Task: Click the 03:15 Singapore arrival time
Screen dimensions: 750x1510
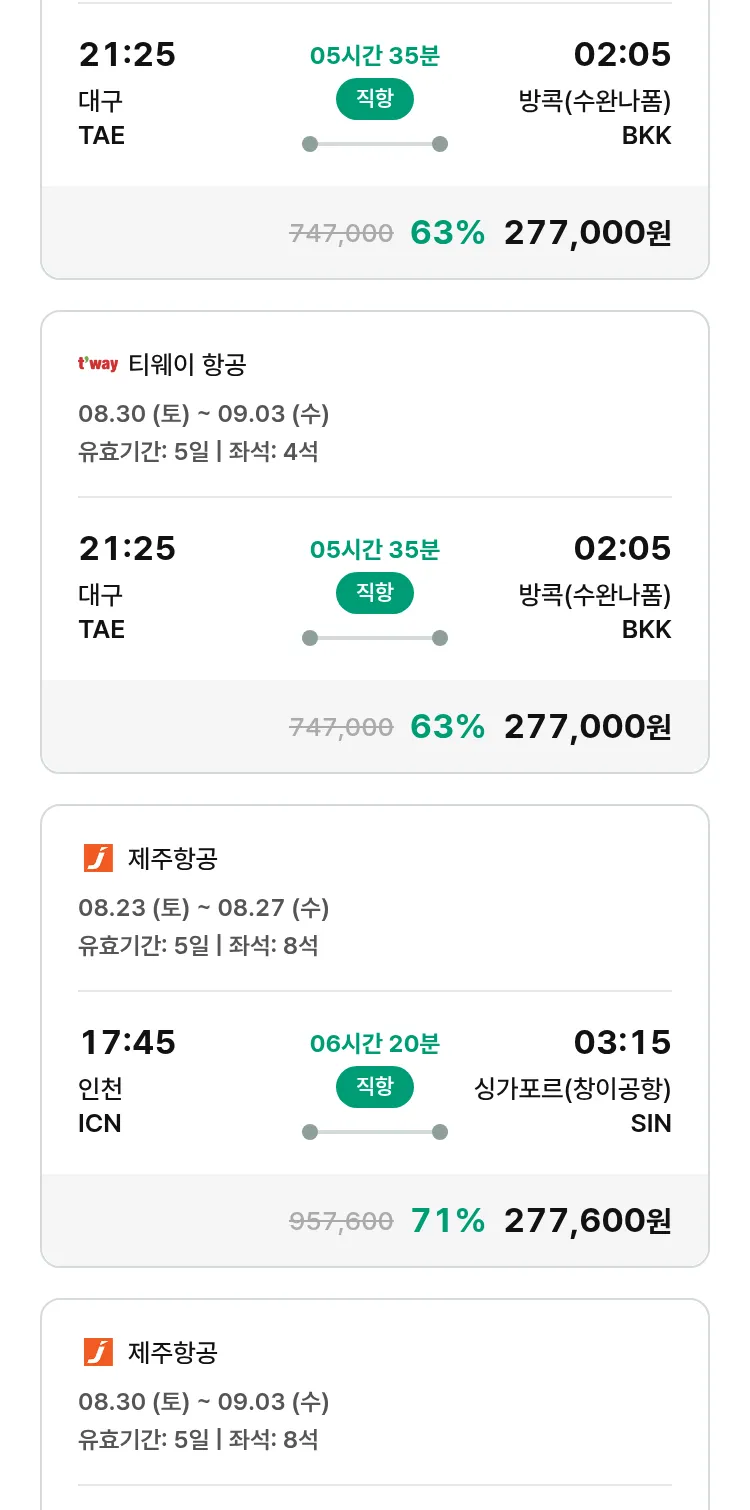Action: [622, 1042]
